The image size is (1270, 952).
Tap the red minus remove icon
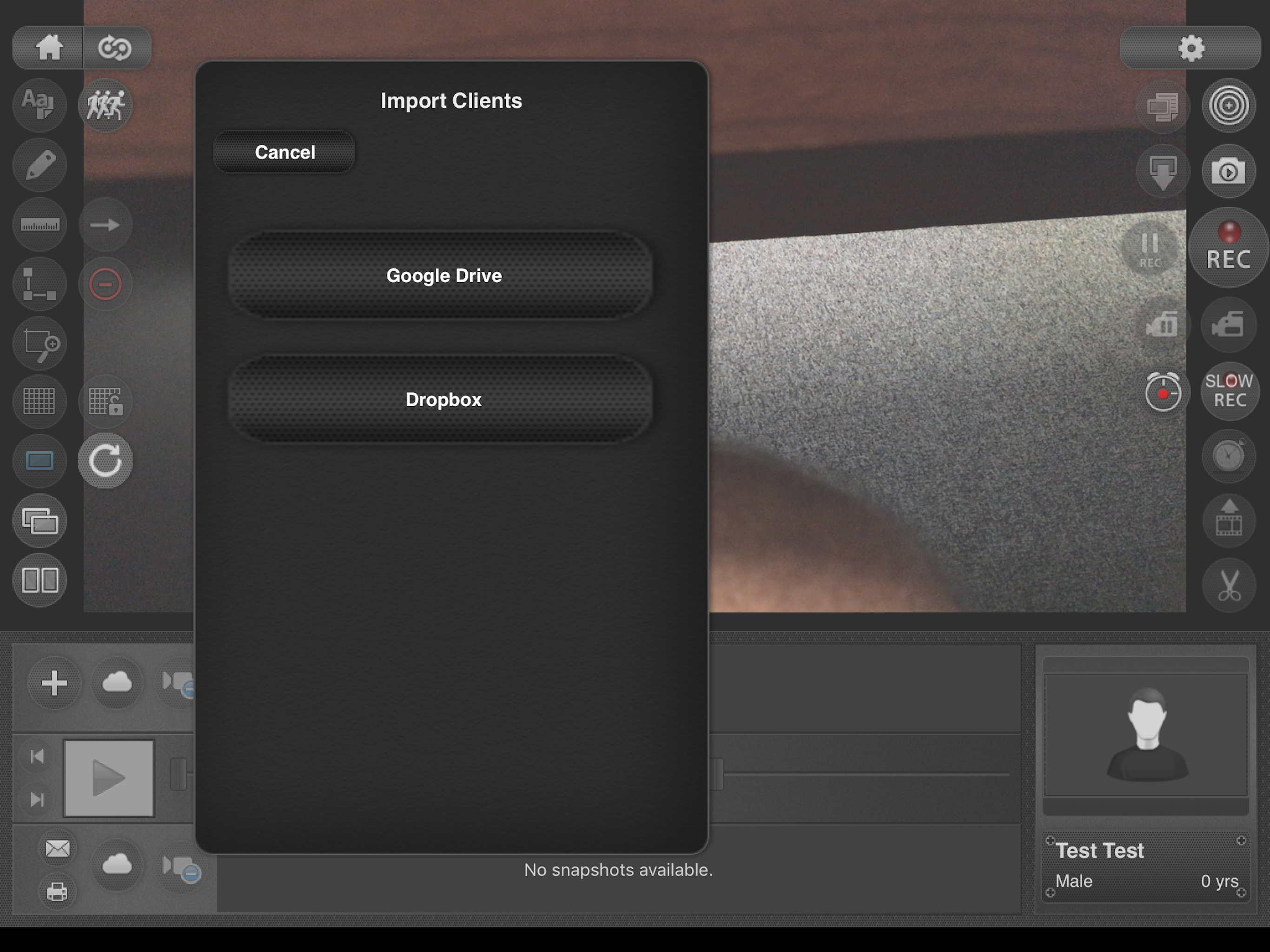[105, 284]
